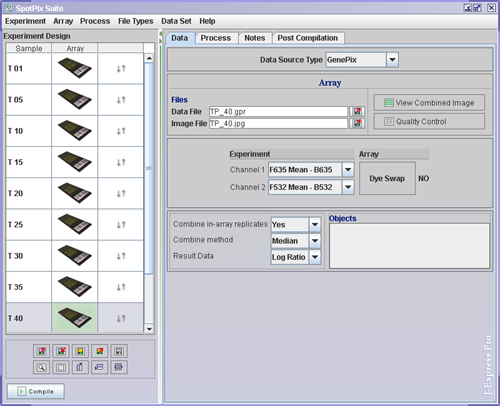Click the magnifying glass icon below sample list

(x=41, y=367)
